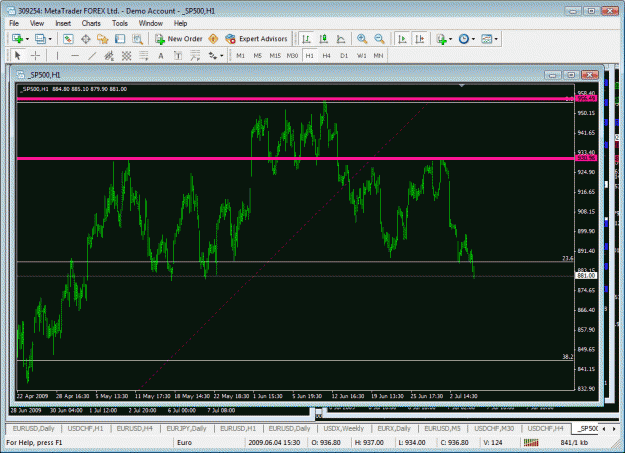This screenshot has height=453, width=625.
Task: Open the Profiles icon
Action: [x=40, y=39]
